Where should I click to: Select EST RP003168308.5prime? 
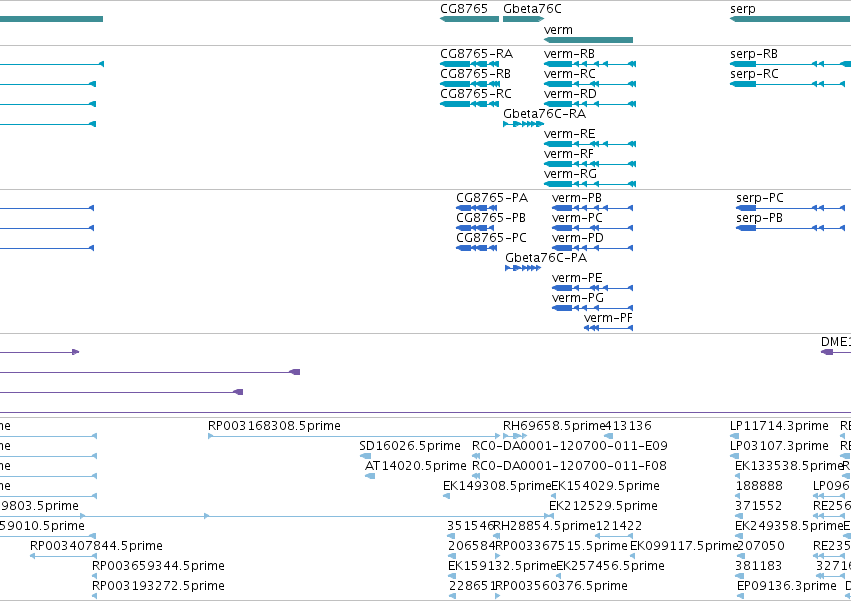(x=354, y=436)
